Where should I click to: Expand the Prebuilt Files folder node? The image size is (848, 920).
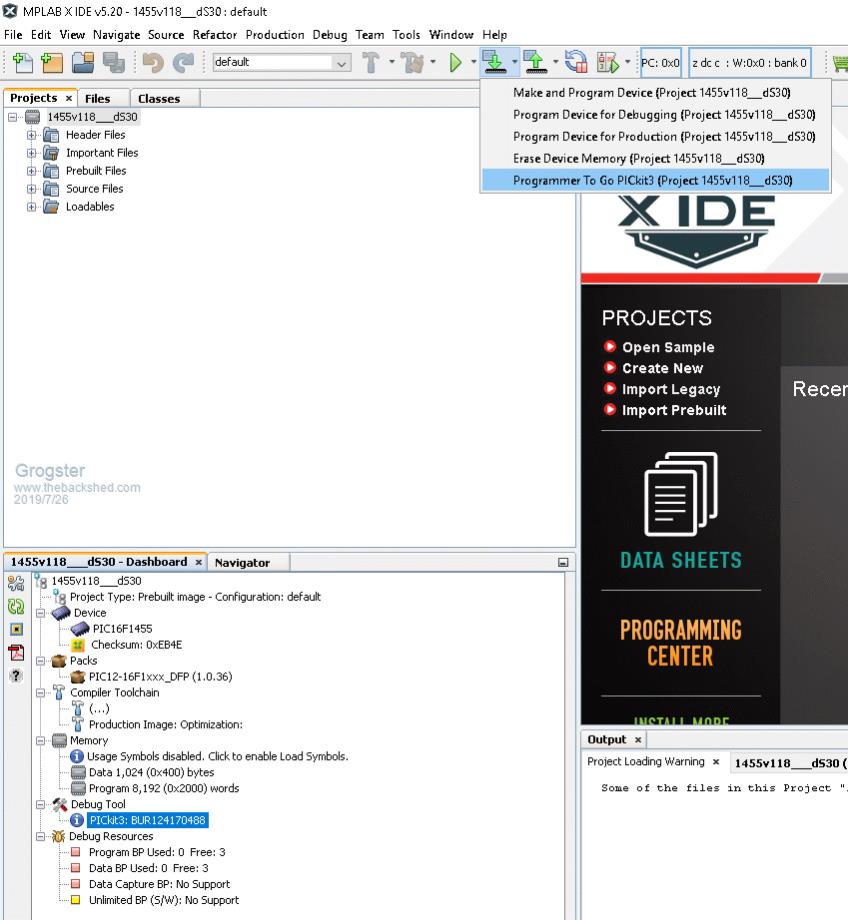[x=31, y=171]
